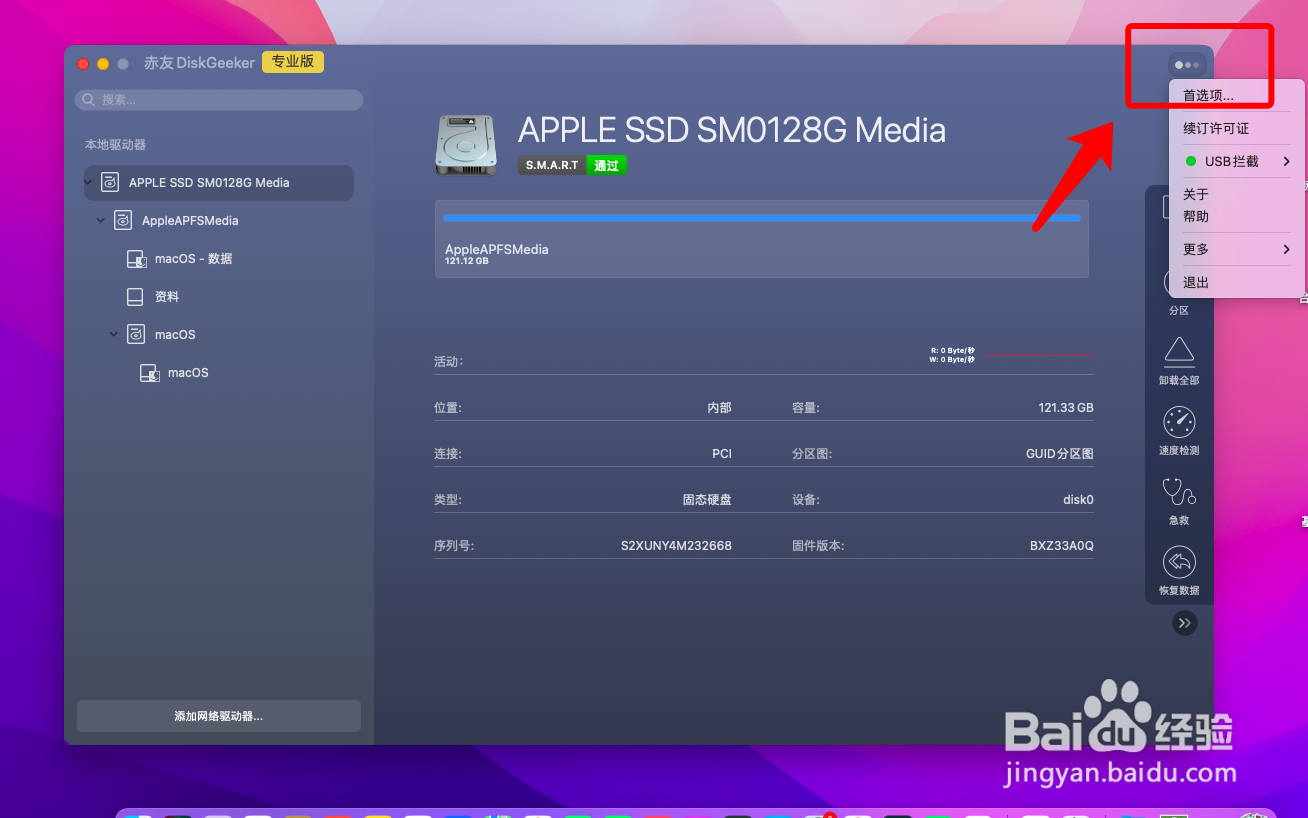Image resolution: width=1308 pixels, height=818 pixels.
Task: Click the 专业版 edition badge
Action: [293, 62]
